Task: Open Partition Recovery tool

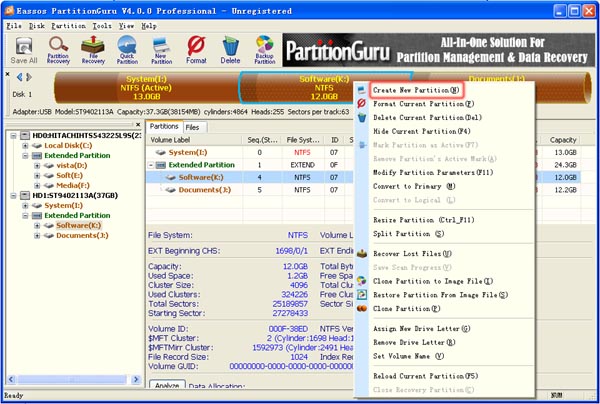Action: 58,50
